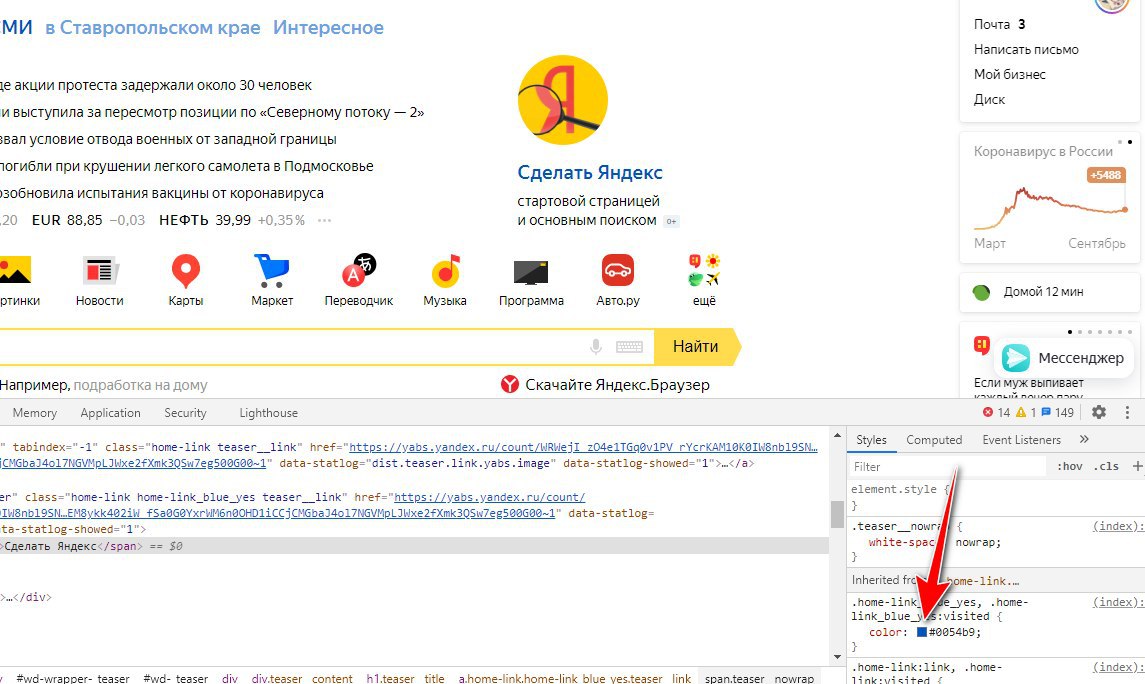The width and height of the screenshot is (1145, 684).
Task: Open the Маркет shopping cart icon
Action: click(272, 271)
